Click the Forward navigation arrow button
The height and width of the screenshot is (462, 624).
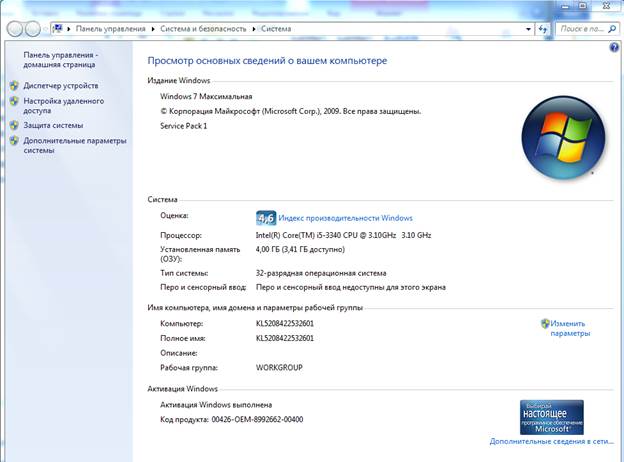33,29
